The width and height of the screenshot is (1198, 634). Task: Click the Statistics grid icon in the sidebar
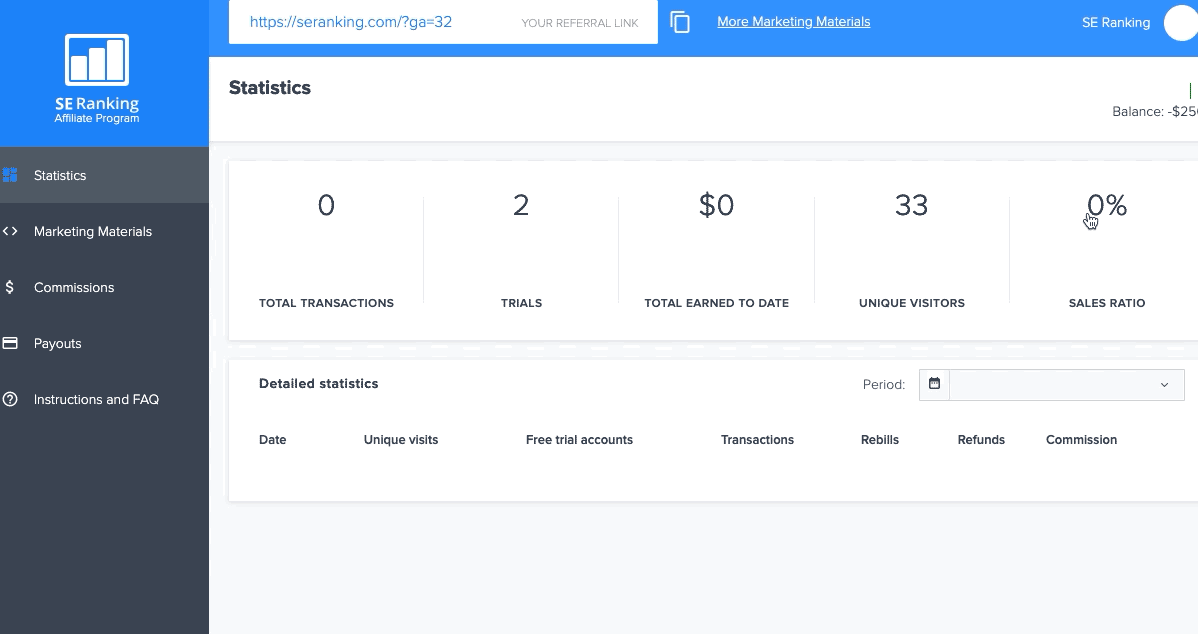10,175
